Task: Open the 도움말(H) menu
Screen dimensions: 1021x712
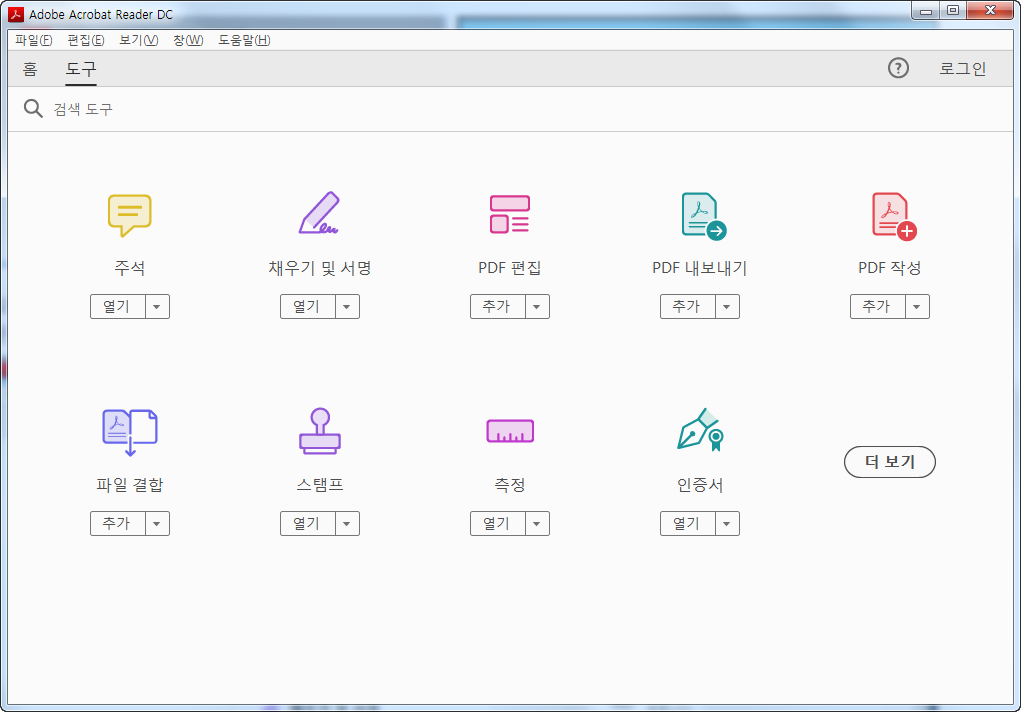Action: tap(244, 40)
